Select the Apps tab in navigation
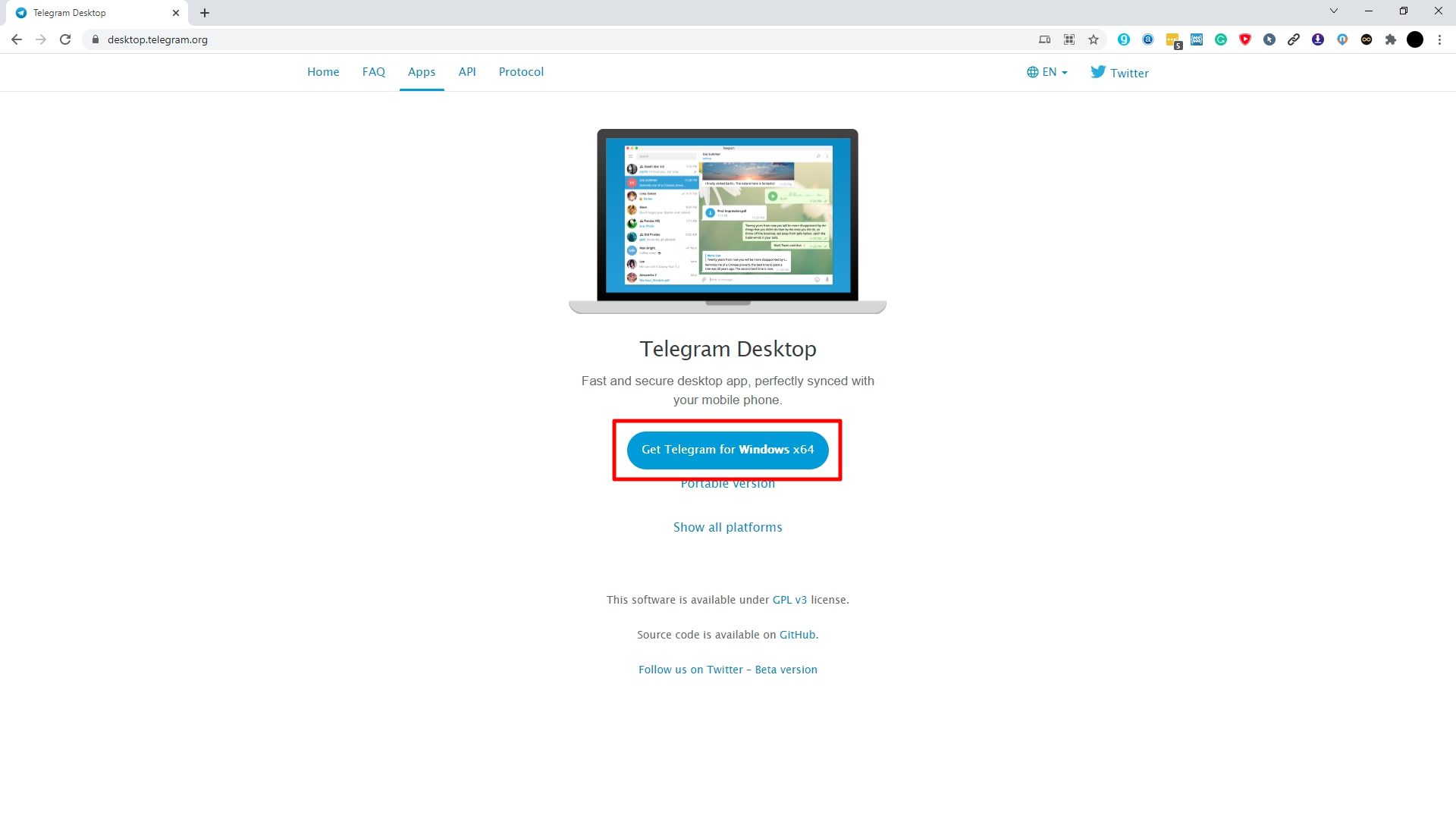This screenshot has width=1456, height=819. pos(421,71)
